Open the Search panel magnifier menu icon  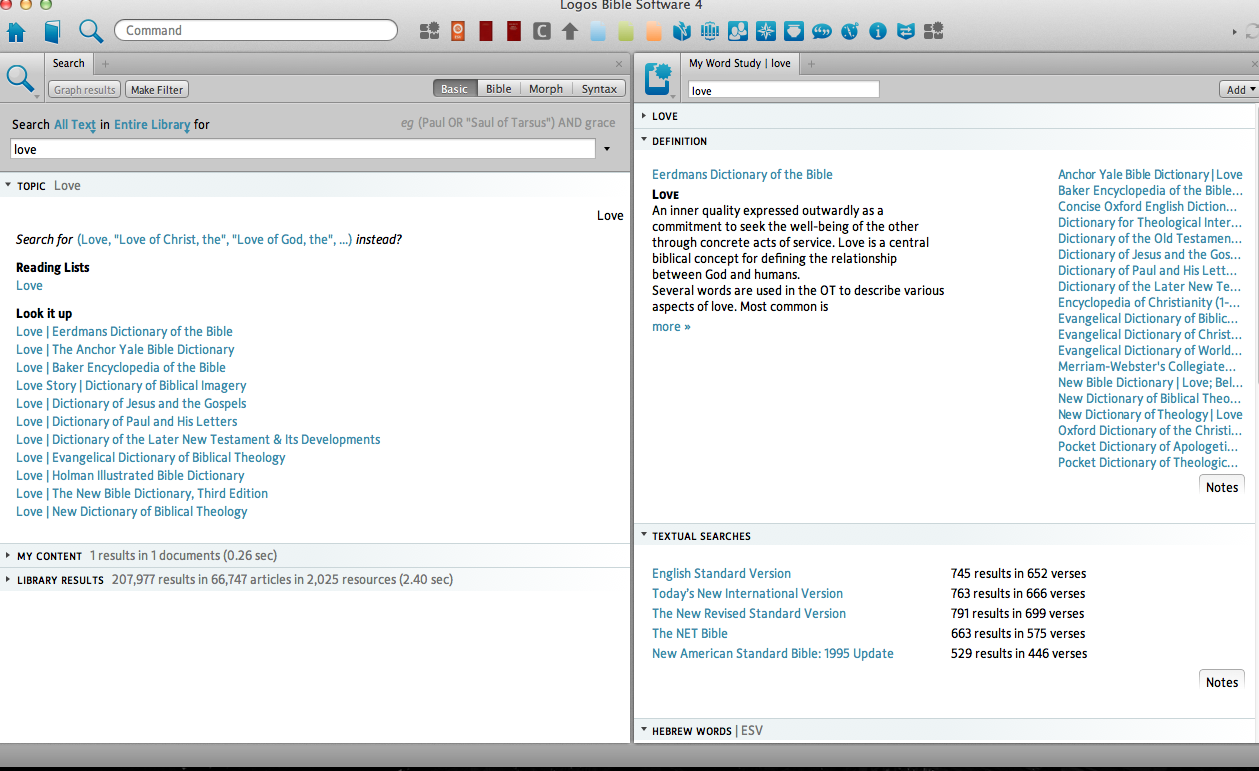pos(21,79)
